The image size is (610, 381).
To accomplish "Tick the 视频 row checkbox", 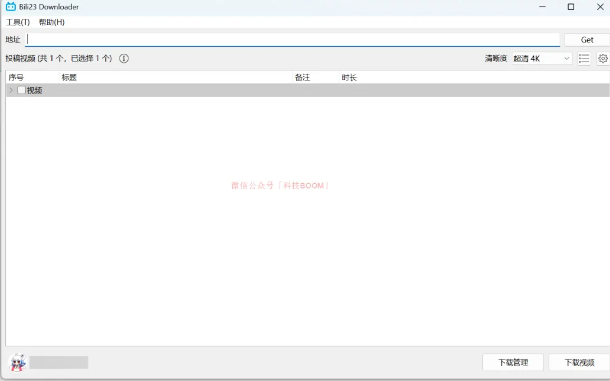I will [x=21, y=90].
